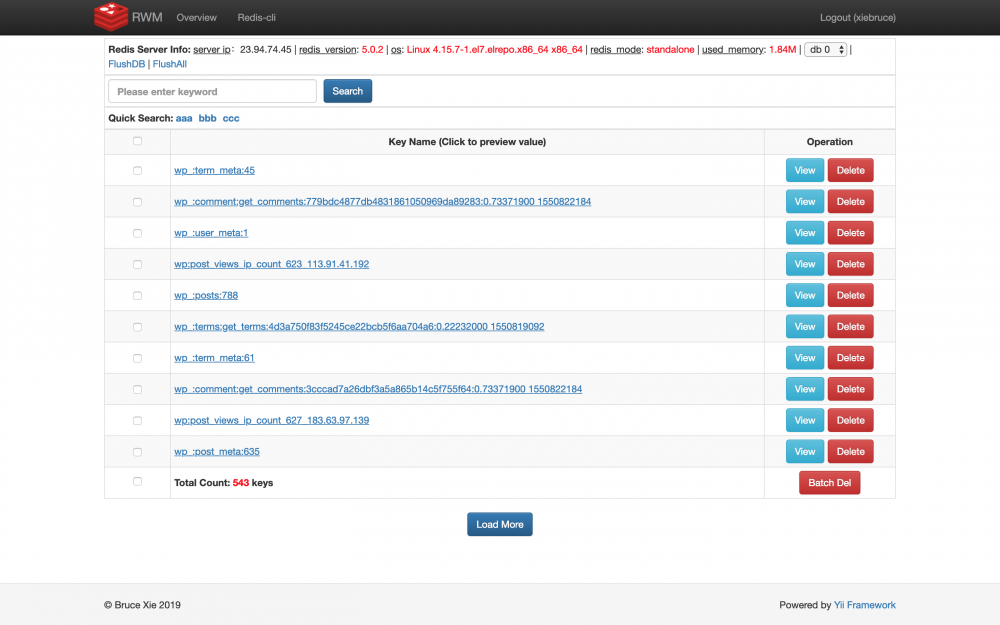
Task: View the wp_:posts:788 row
Action: point(805,295)
